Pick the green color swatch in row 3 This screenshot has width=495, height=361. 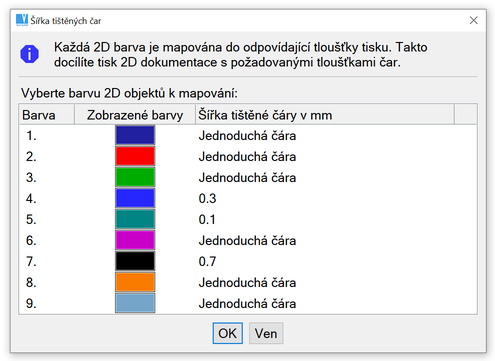(x=135, y=177)
